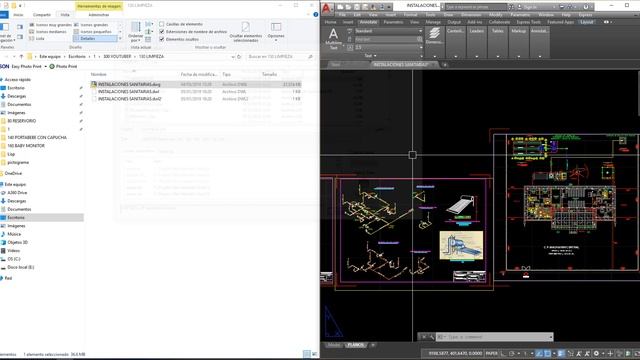Toggle Casillas de elemento checkbox

tap(162, 24)
